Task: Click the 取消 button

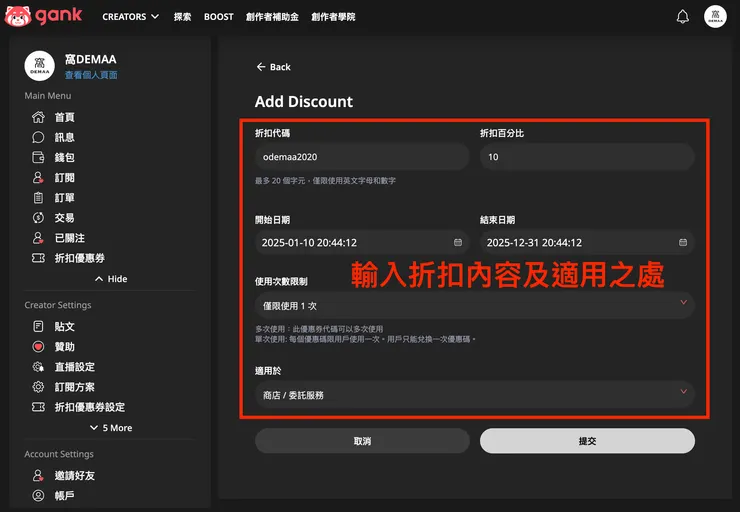Action: [x=362, y=441]
